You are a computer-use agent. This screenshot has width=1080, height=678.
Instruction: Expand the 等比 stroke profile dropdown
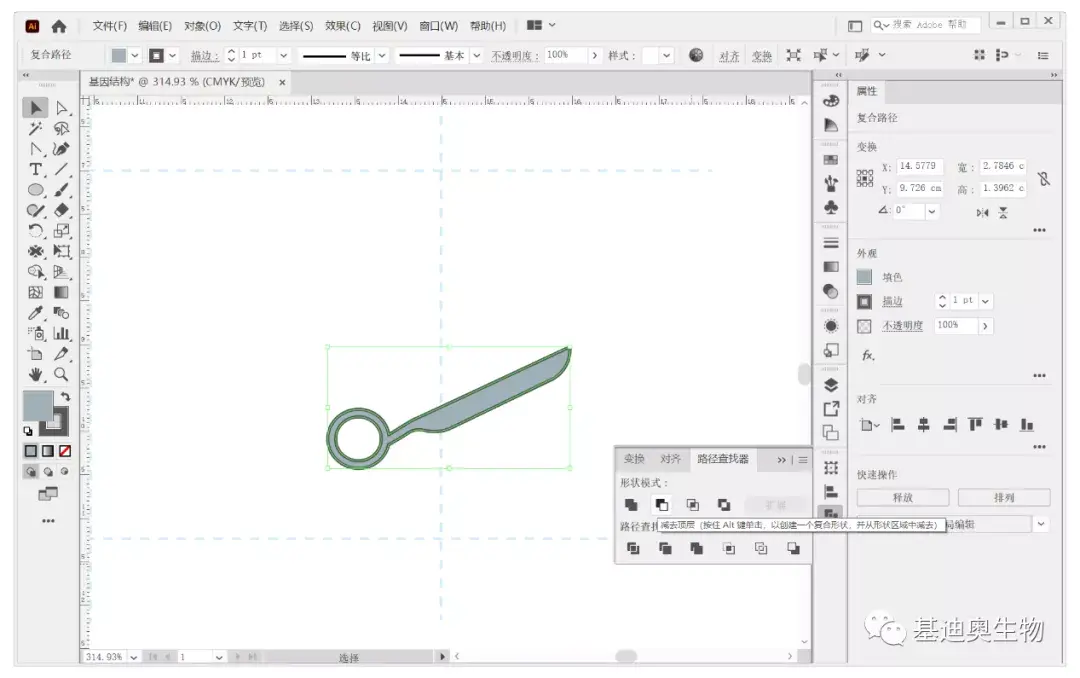pos(382,55)
